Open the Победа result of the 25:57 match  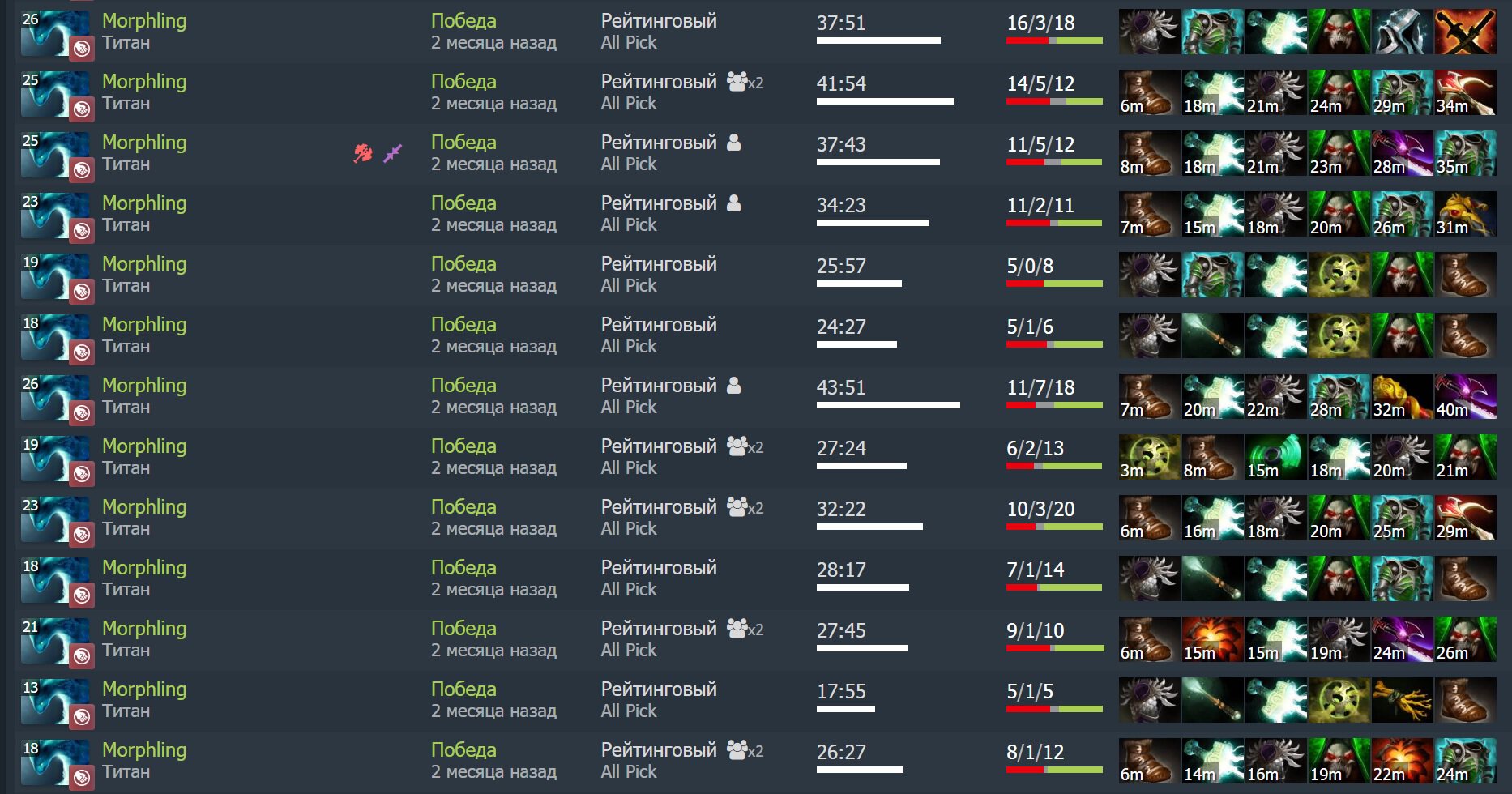(x=463, y=264)
